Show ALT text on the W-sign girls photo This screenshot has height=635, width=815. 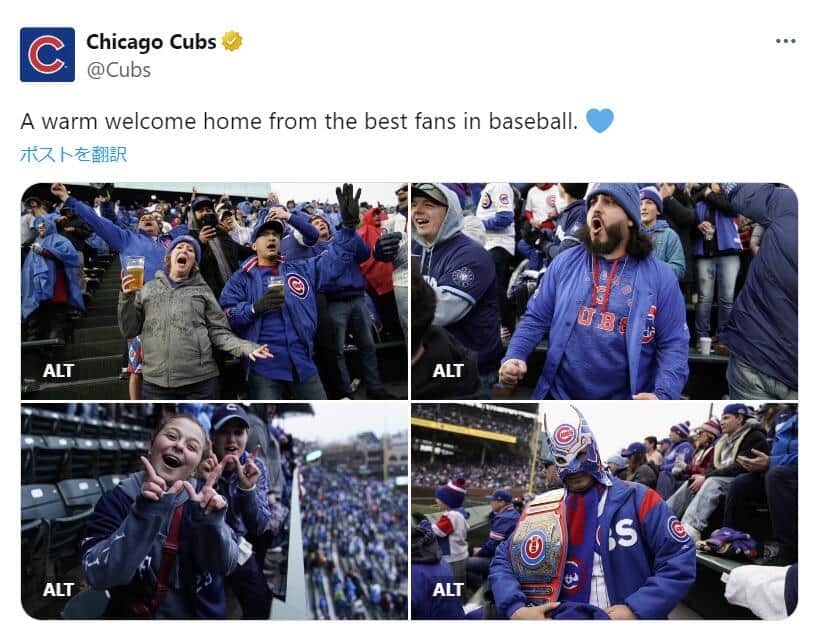pos(58,590)
